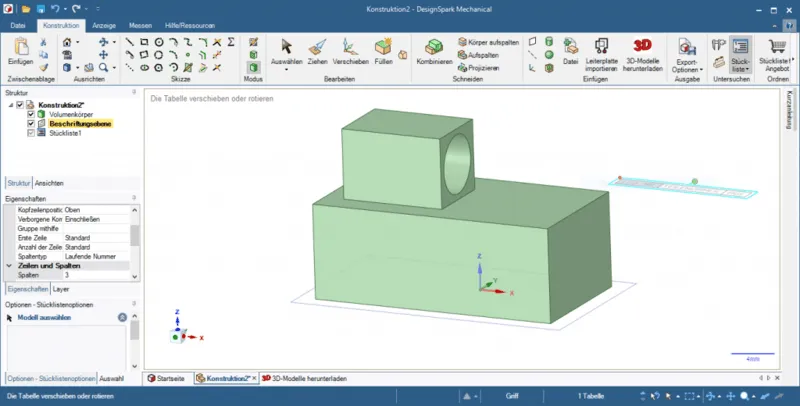800x406 pixels.
Task: Switch to the Ansichten panel tab
Action: tap(49, 183)
